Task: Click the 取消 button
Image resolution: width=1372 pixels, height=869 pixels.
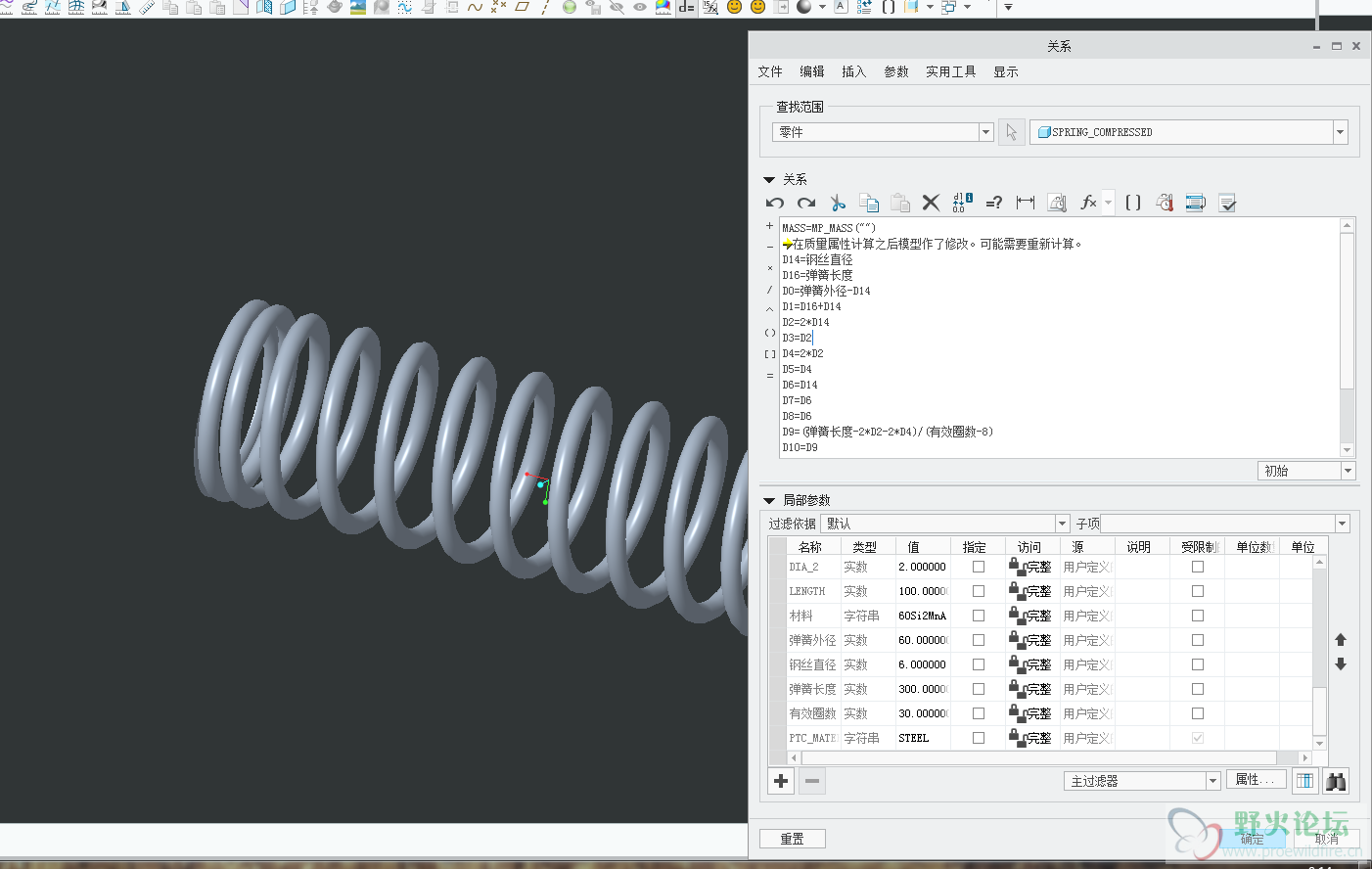Action: pos(1327,839)
